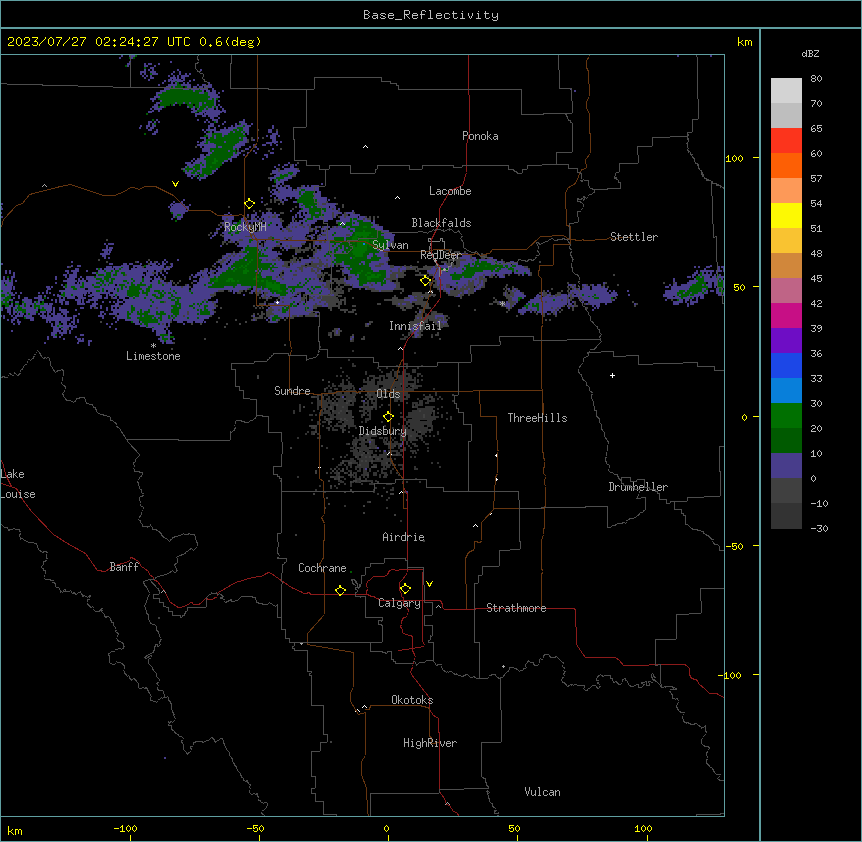The width and height of the screenshot is (862, 842).
Task: Click the magenta legend swatch between 42 and 39
Action: point(786,315)
